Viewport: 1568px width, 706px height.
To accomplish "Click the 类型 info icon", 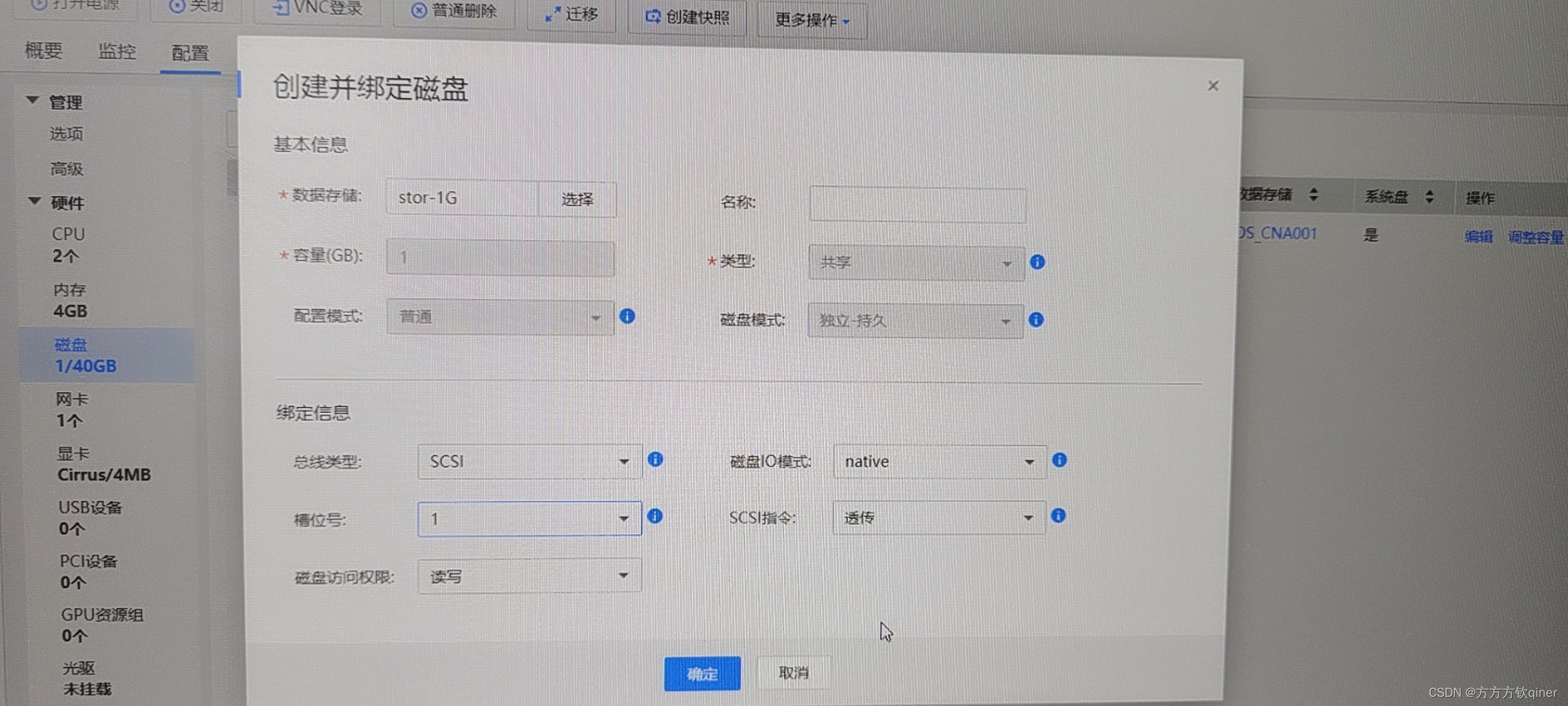I will [1037, 262].
